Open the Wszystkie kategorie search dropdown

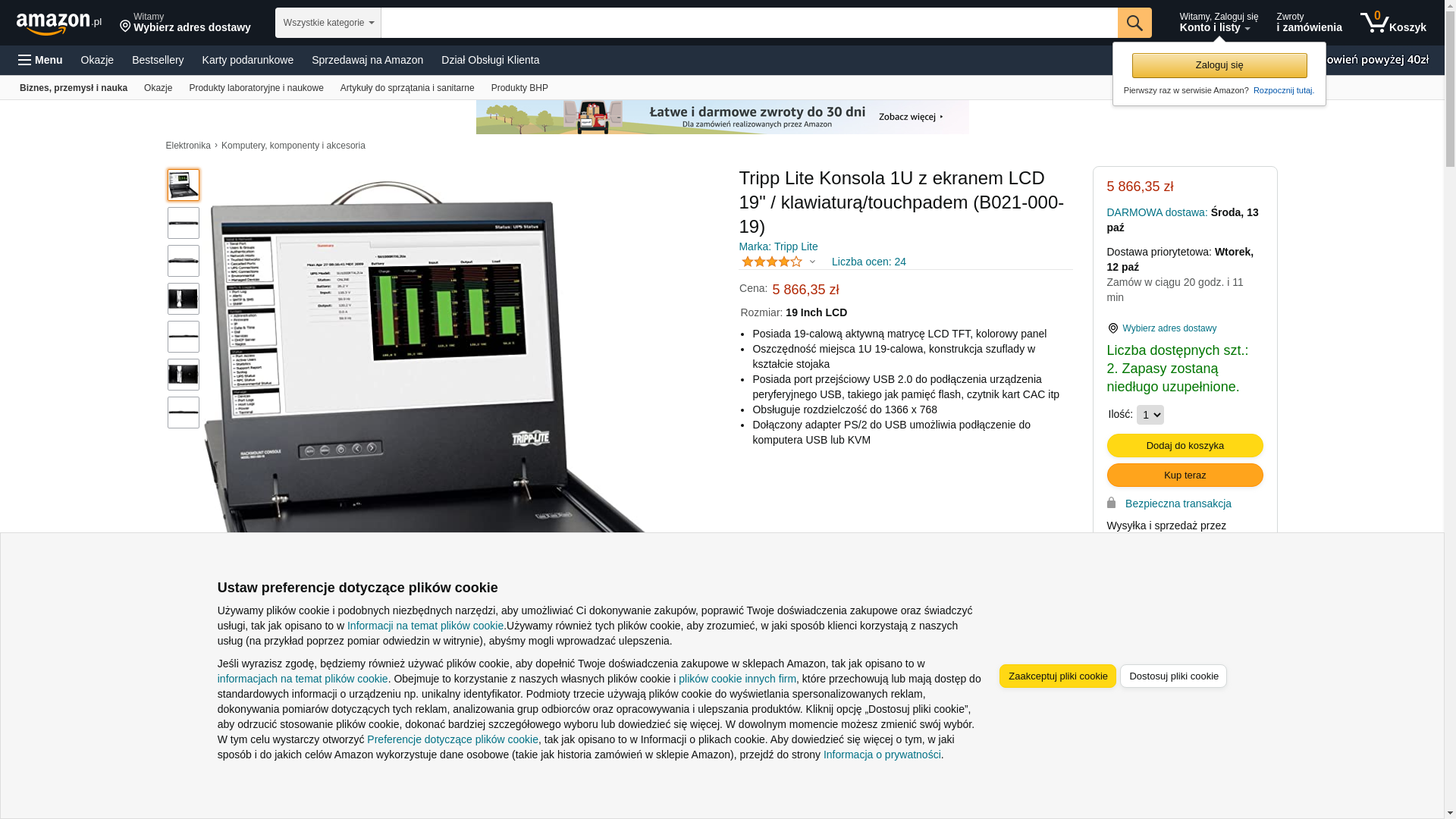[328, 23]
